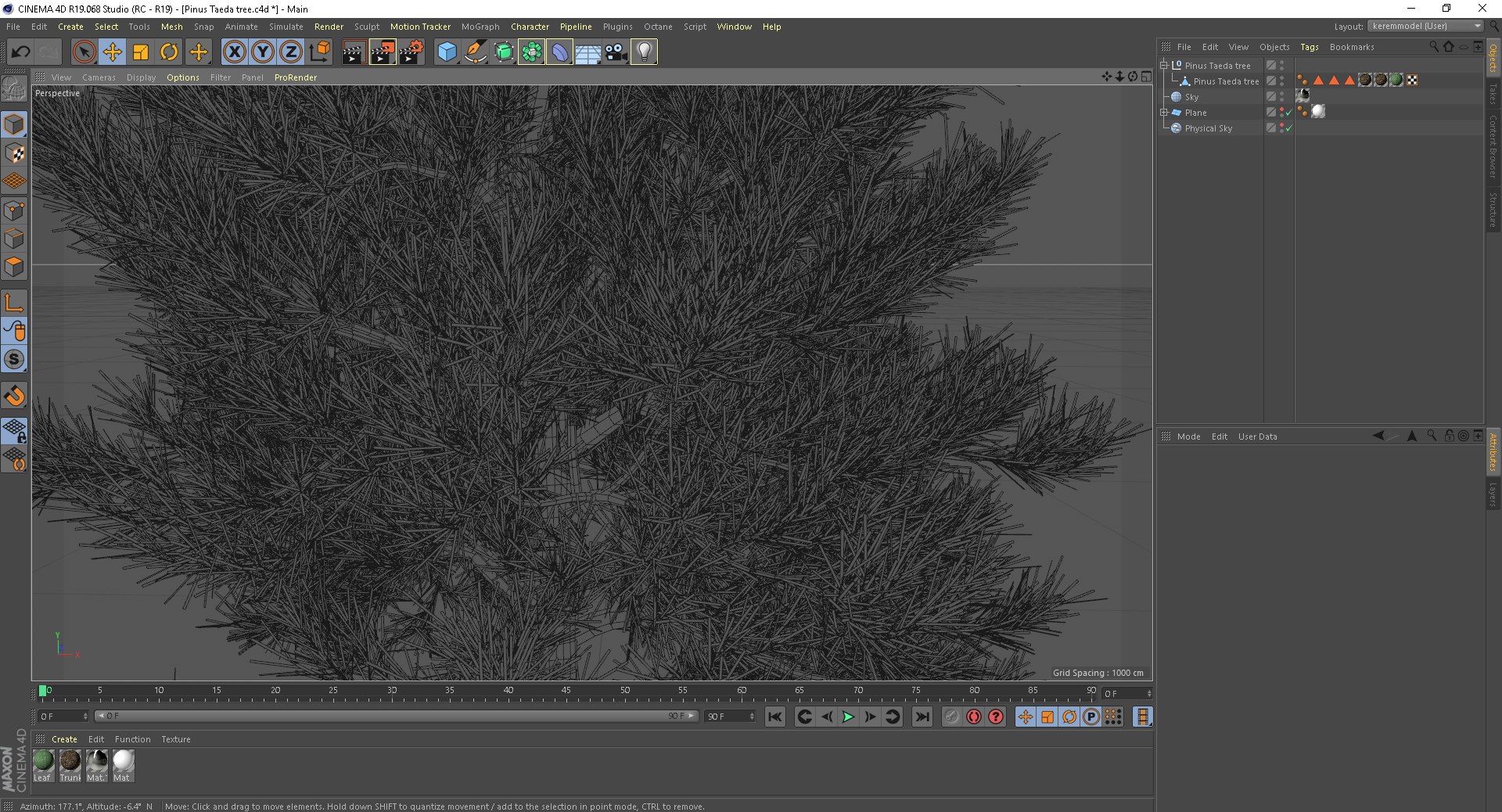
Task: Click Render View clapperboard icon
Action: pyautogui.click(x=354, y=52)
